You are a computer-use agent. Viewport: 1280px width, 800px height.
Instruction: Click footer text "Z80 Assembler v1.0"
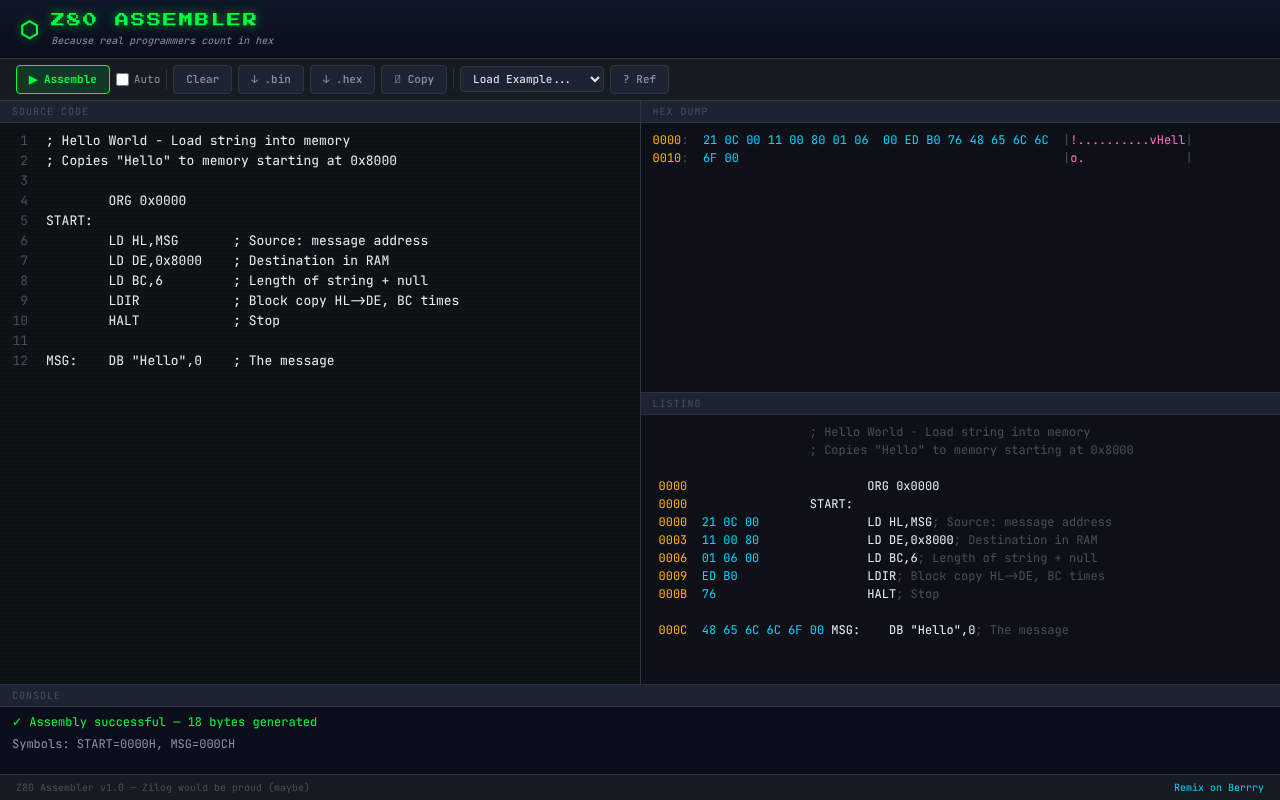(69, 788)
